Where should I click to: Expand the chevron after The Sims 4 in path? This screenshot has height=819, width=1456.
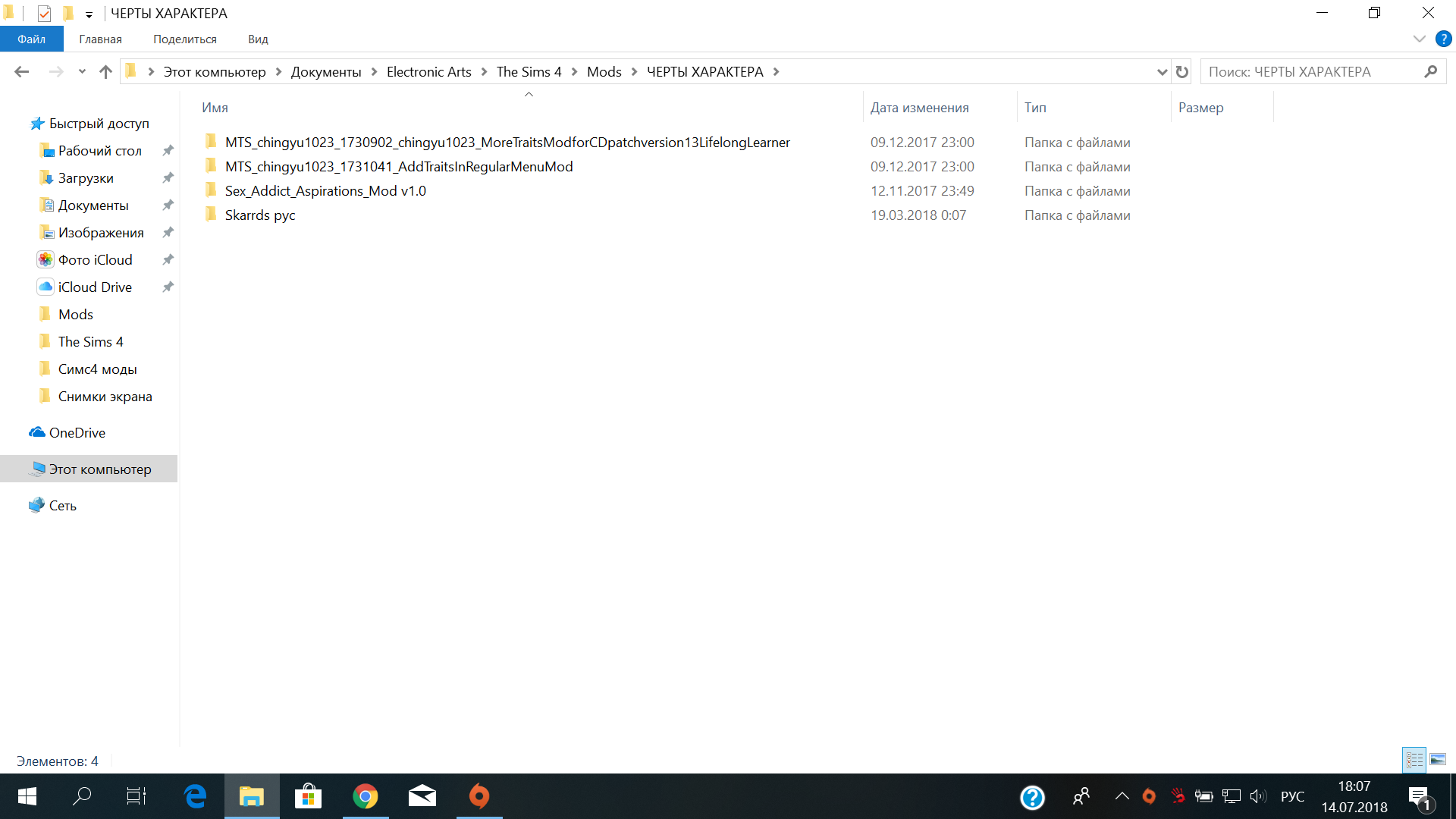coord(574,71)
